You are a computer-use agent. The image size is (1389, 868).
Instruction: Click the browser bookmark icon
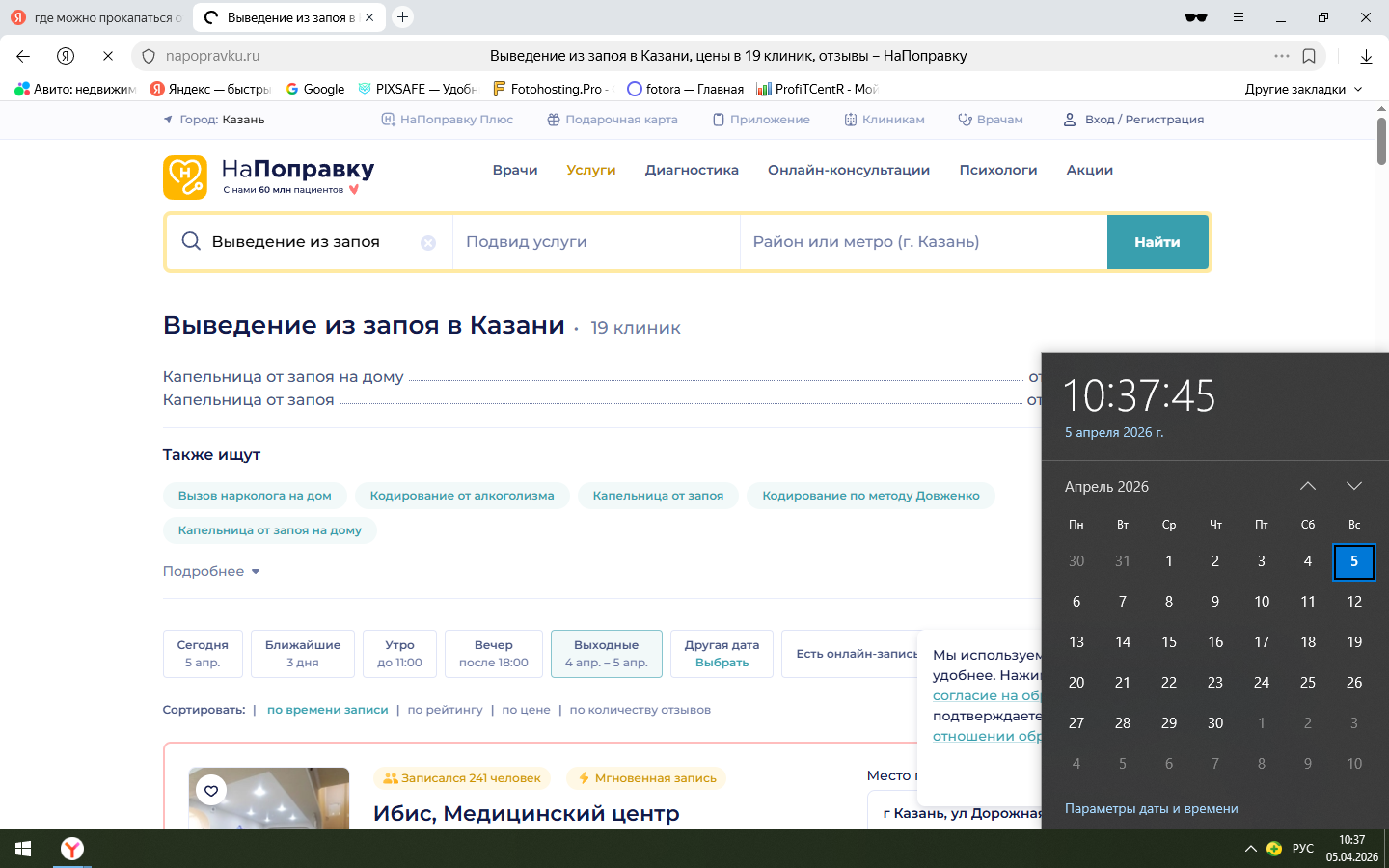coord(1309,56)
